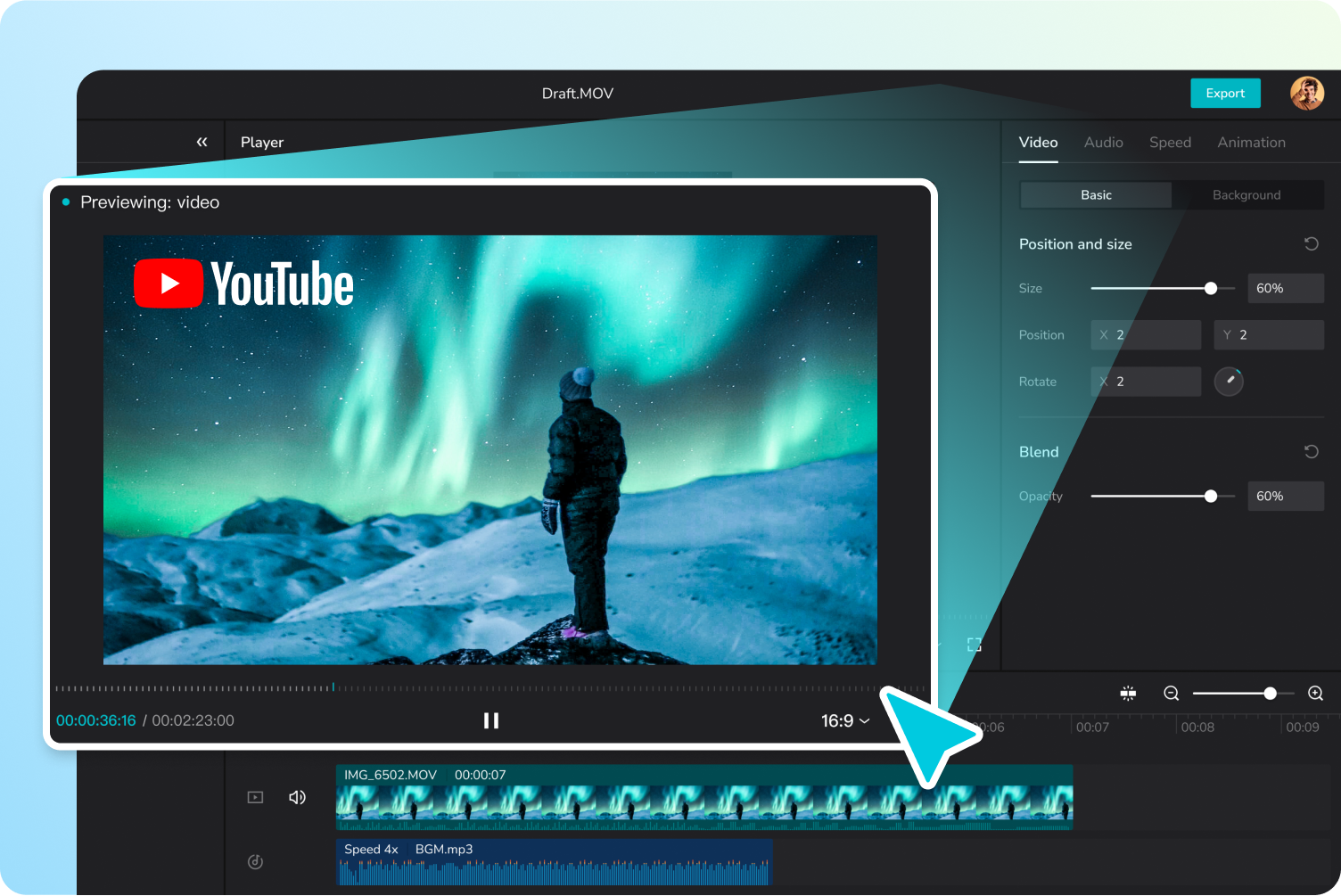Viewport: 1341px width, 896px height.
Task: Reset Position and size settings
Action: point(1311,243)
